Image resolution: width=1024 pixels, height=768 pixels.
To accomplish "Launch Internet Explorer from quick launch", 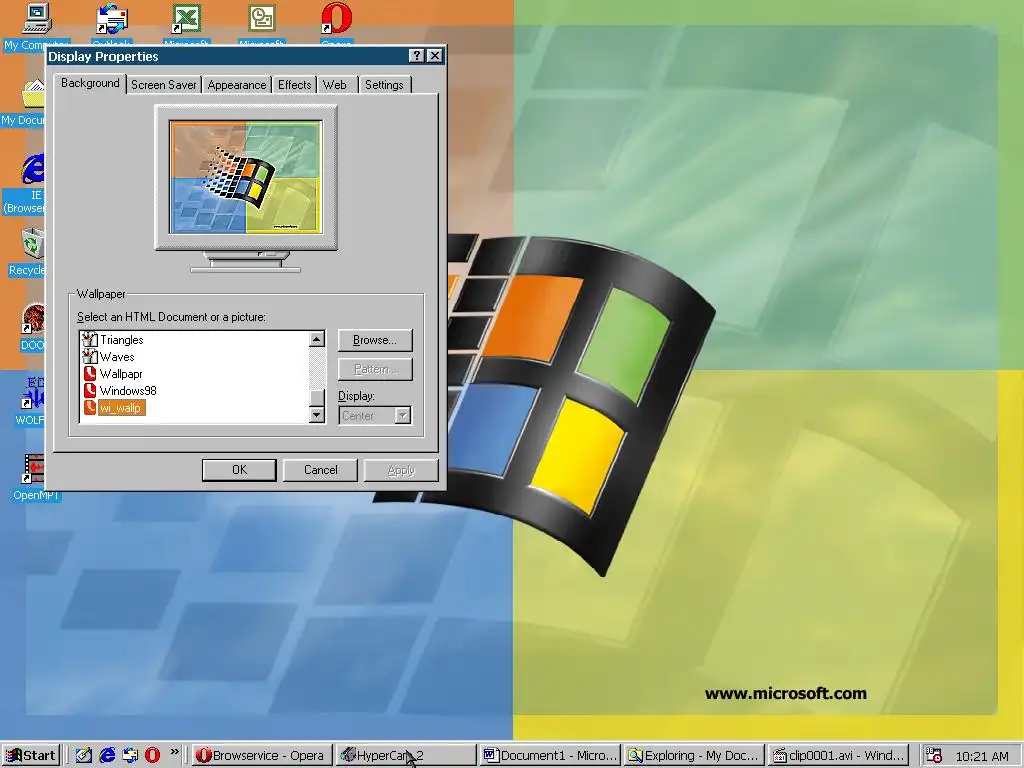I will click(107, 755).
